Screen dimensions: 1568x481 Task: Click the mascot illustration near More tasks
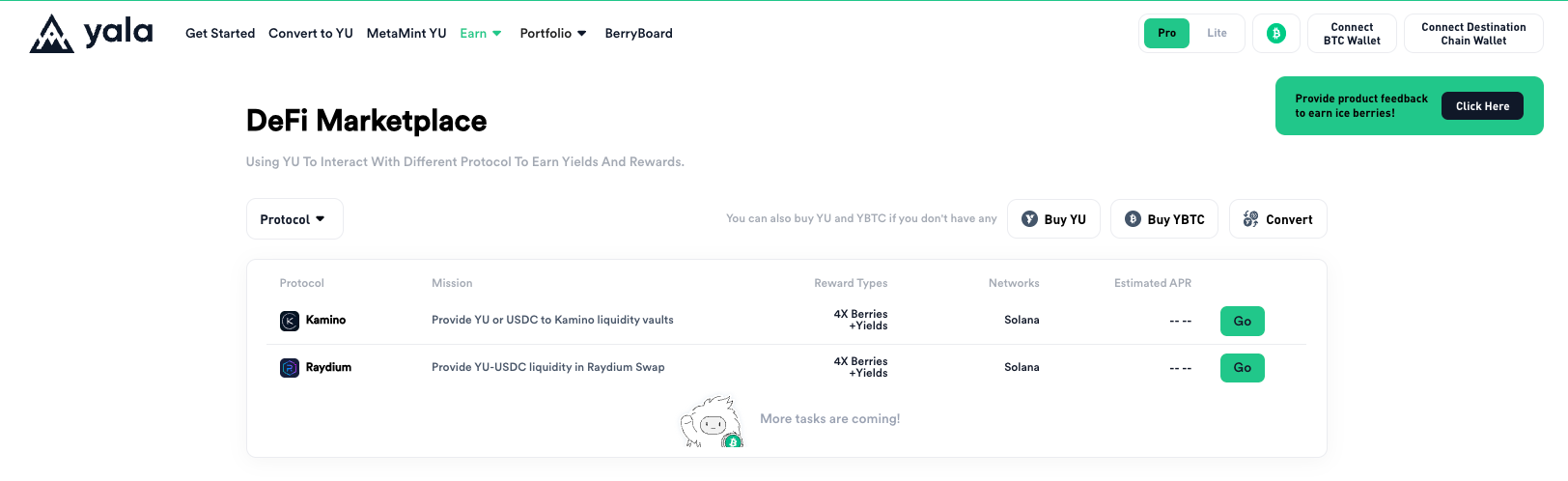coord(713,422)
